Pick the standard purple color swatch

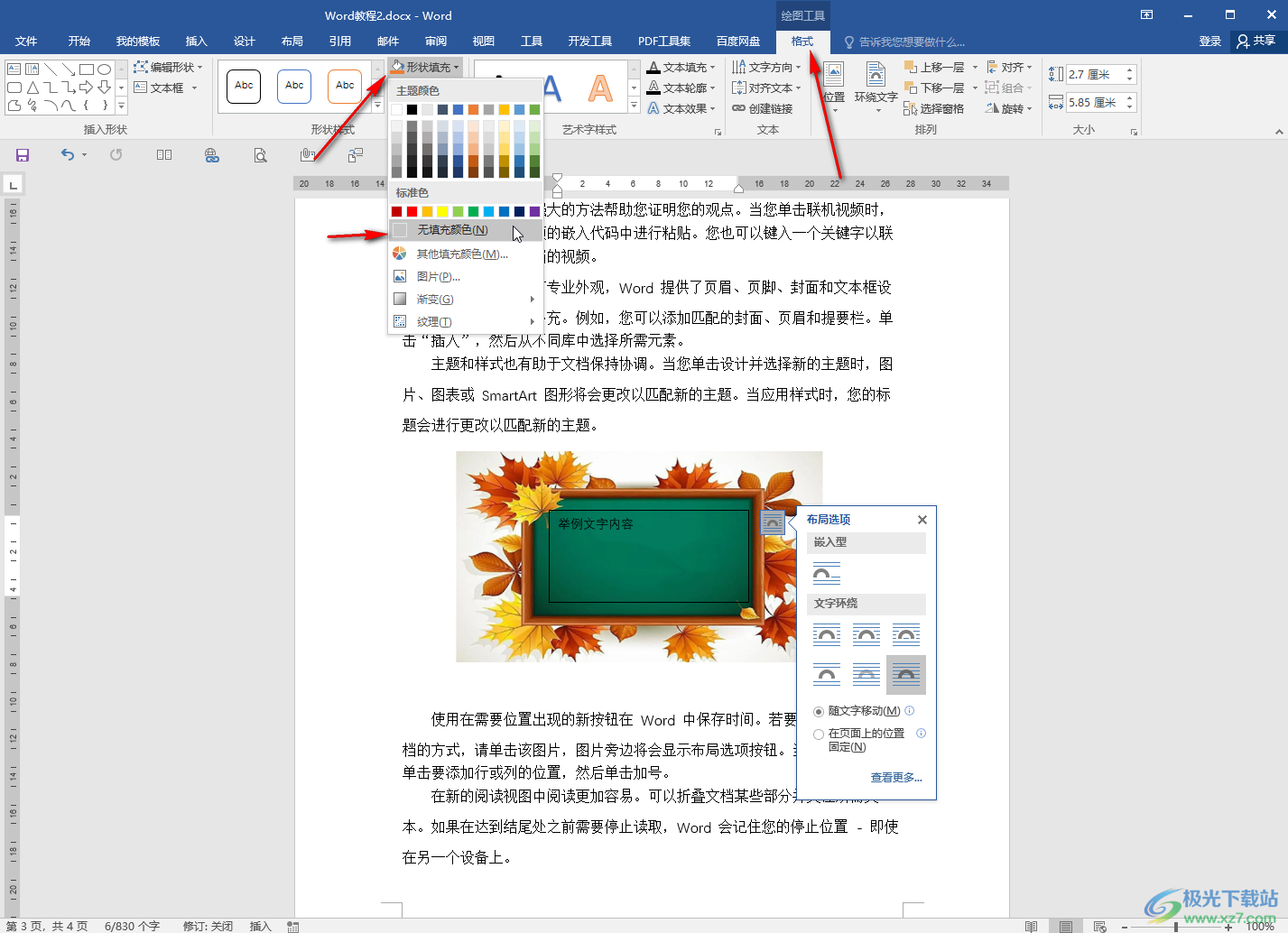pos(534,212)
